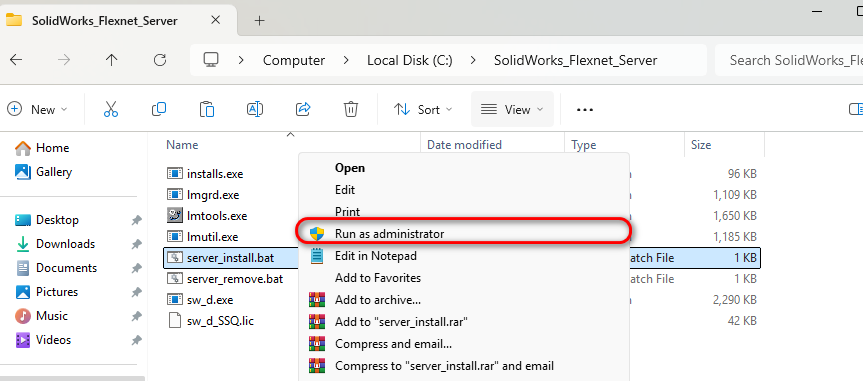Click the sw_d.exe file icon
Screen dimensions: 863x381
coord(174,300)
